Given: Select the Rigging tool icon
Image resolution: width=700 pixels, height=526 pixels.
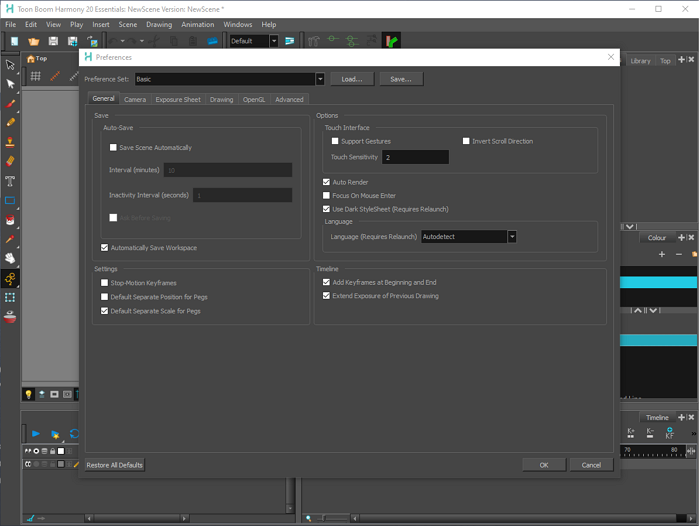Looking at the screenshot, I should pyautogui.click(x=10, y=279).
